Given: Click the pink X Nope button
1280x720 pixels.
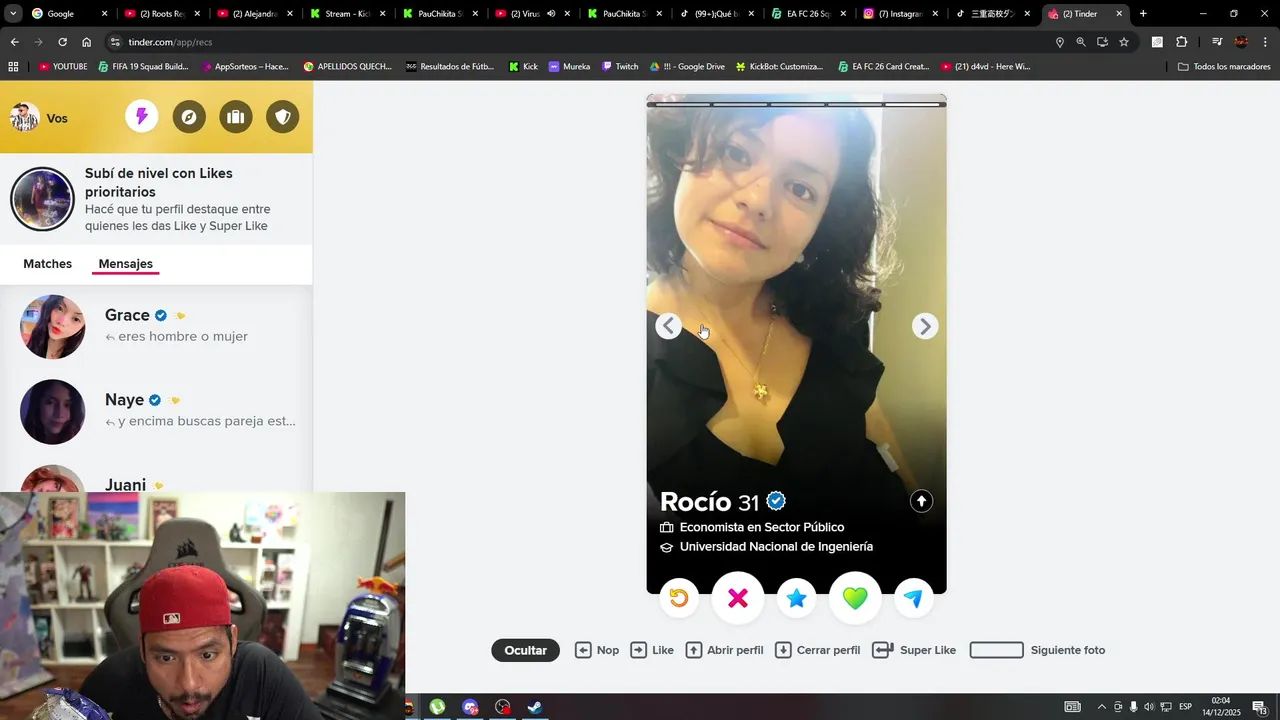Looking at the screenshot, I should pyautogui.click(x=738, y=598).
